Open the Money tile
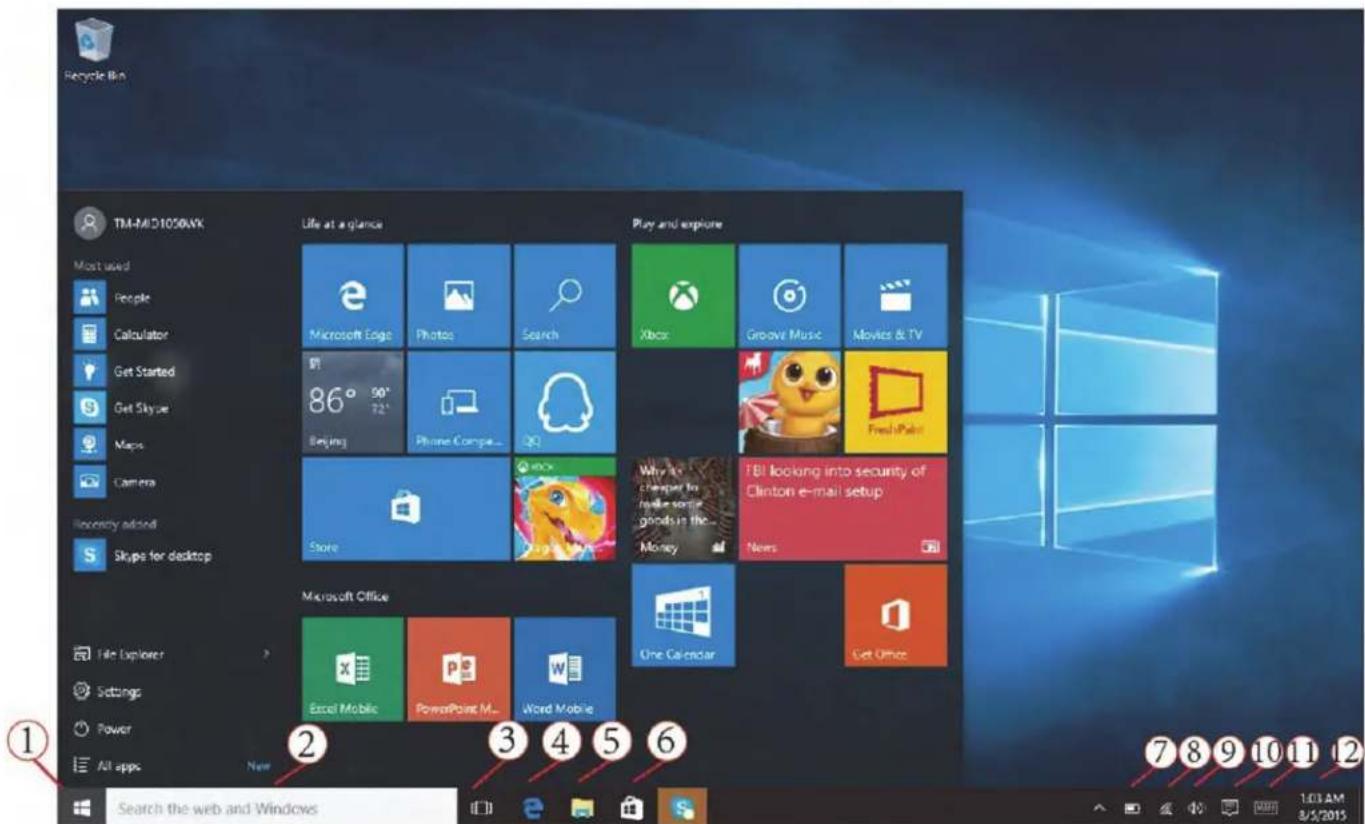 point(683,509)
